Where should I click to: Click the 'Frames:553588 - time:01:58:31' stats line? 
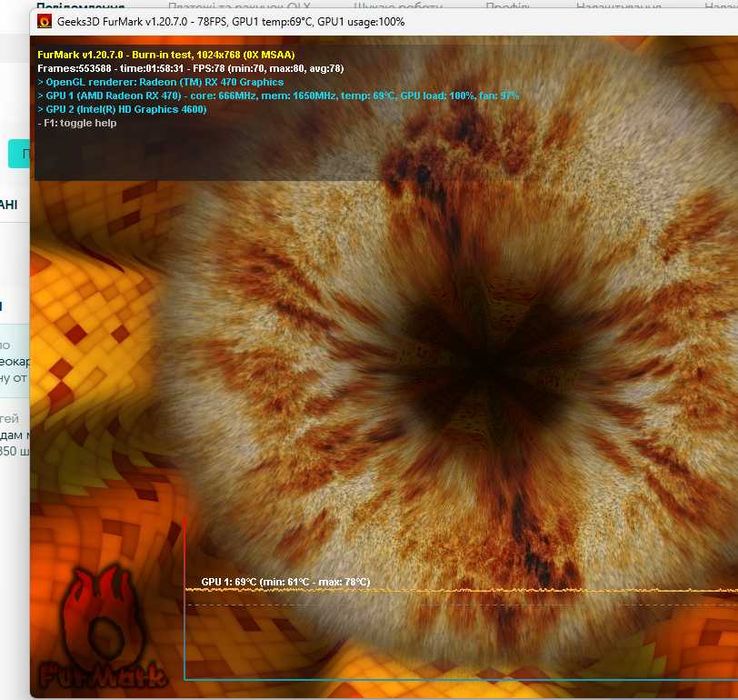[x=191, y=68]
